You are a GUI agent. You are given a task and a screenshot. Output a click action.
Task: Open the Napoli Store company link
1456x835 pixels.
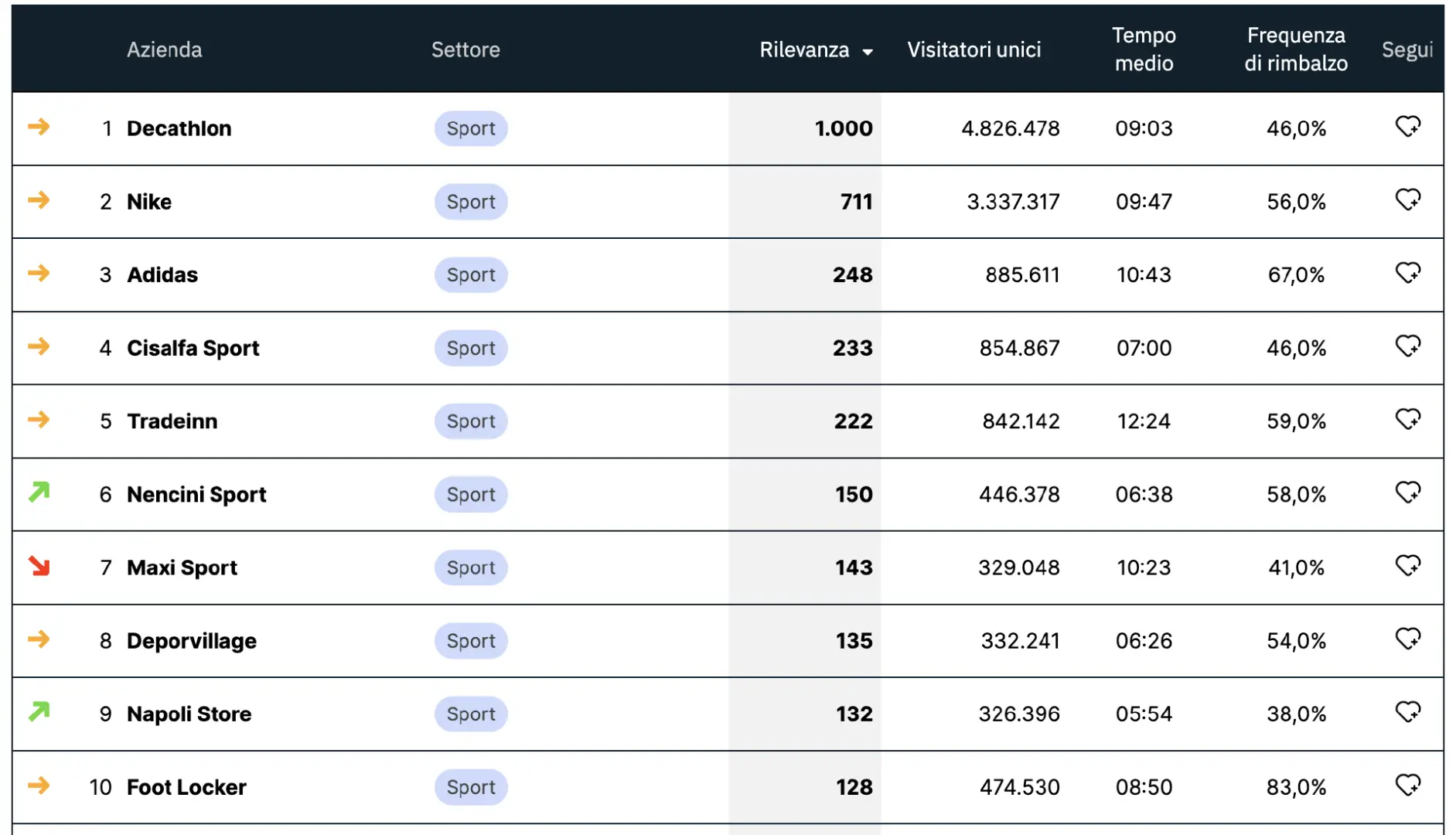click(189, 714)
